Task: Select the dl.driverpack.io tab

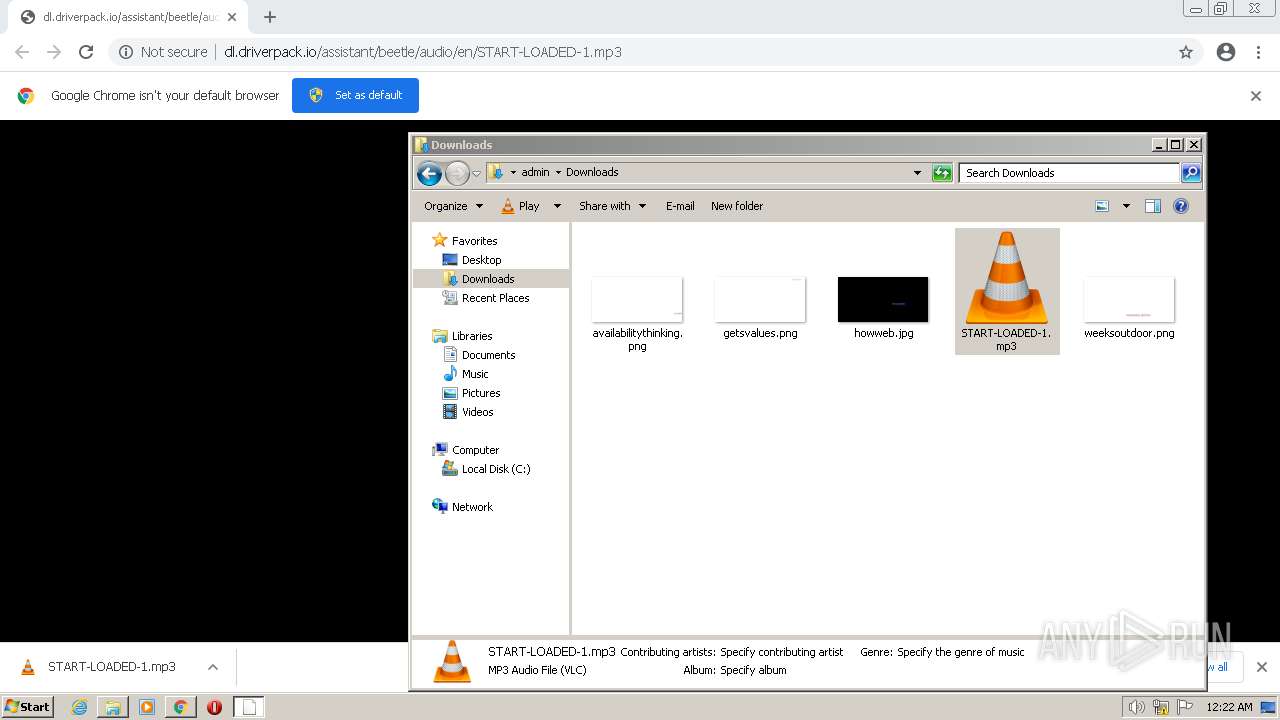Action: (128, 17)
